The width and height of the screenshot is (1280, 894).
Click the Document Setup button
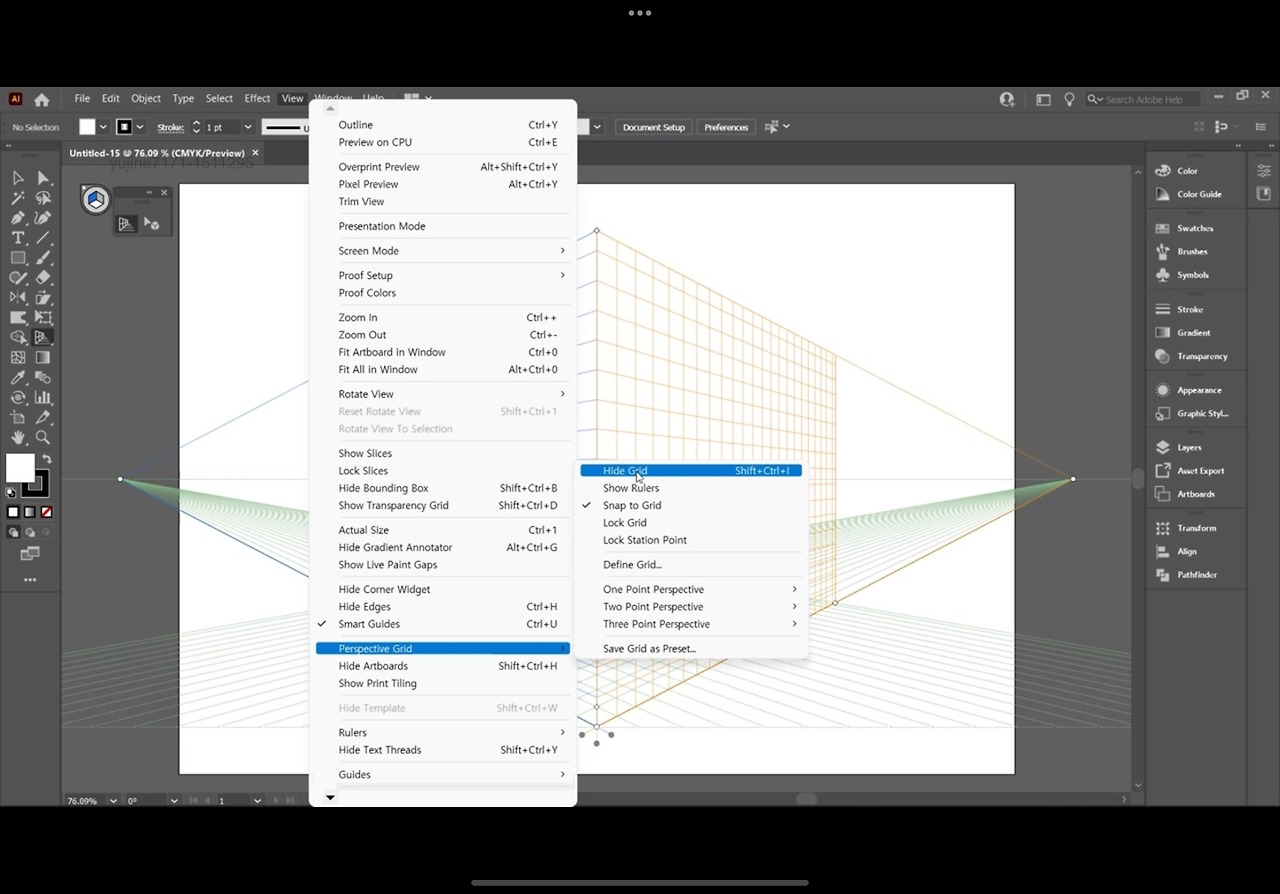654,127
